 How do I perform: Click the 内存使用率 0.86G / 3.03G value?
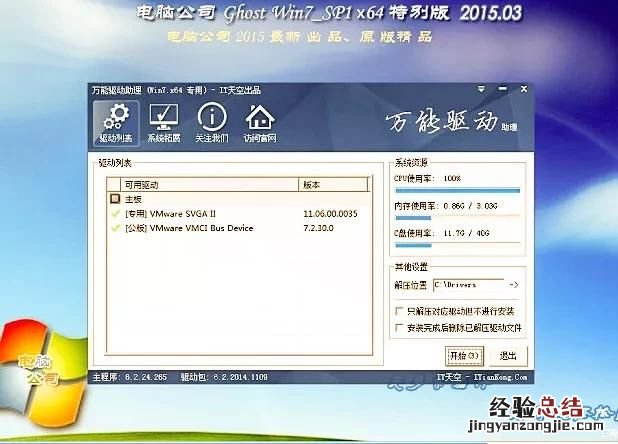[x=470, y=206]
